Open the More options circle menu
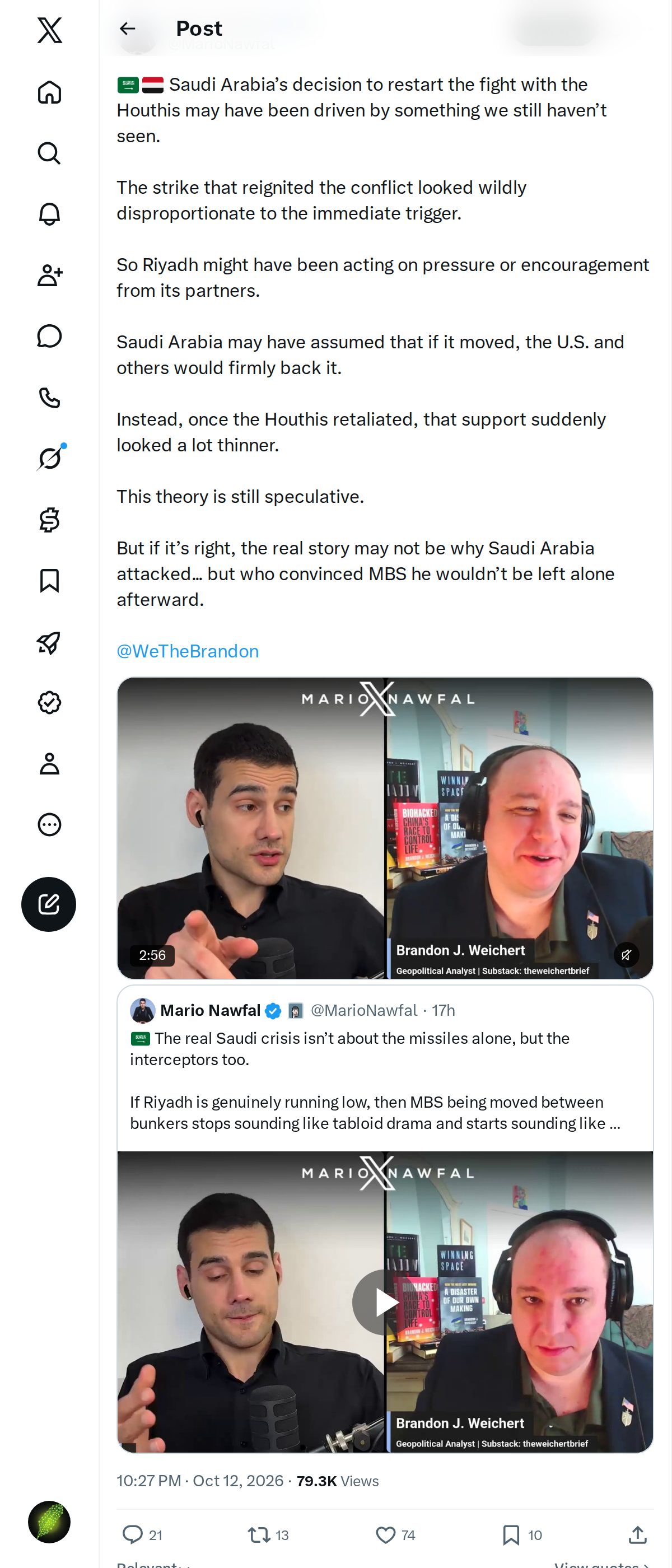 click(49, 824)
